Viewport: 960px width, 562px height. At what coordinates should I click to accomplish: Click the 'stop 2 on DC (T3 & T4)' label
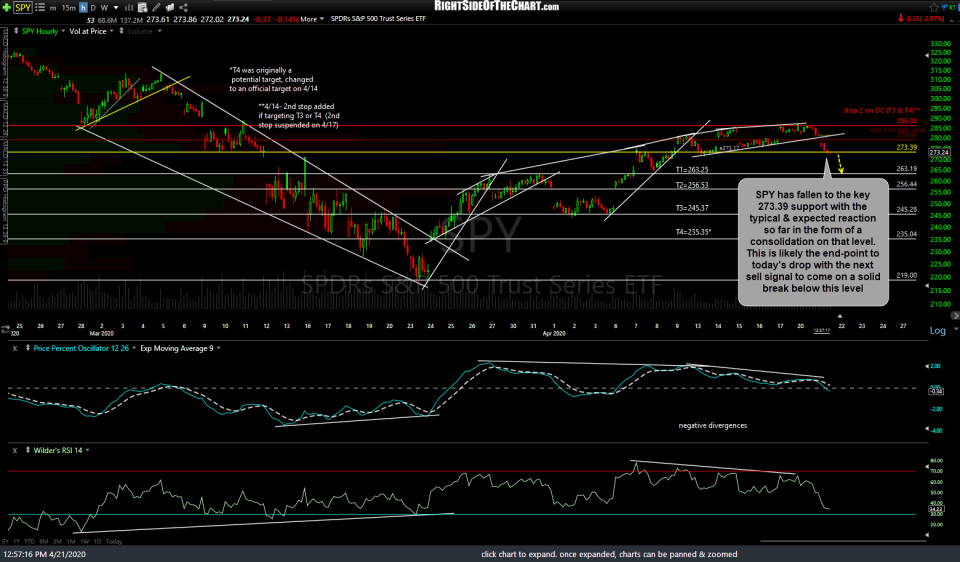(882, 111)
